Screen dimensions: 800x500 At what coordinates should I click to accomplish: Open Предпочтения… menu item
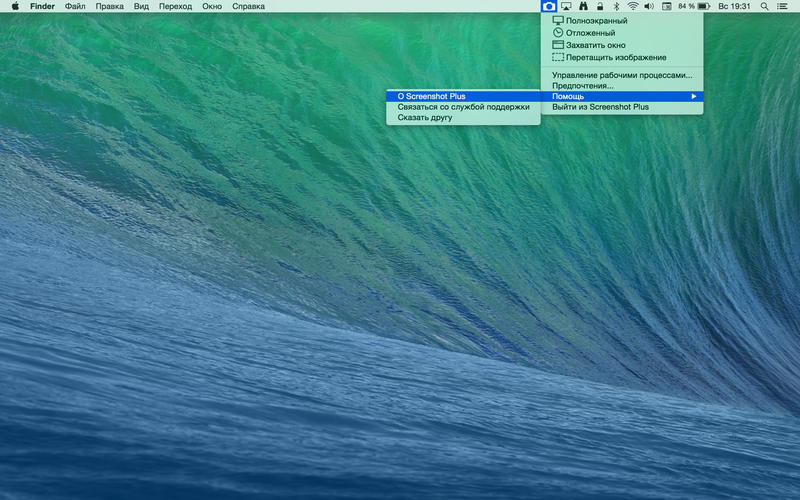click(x=622, y=86)
